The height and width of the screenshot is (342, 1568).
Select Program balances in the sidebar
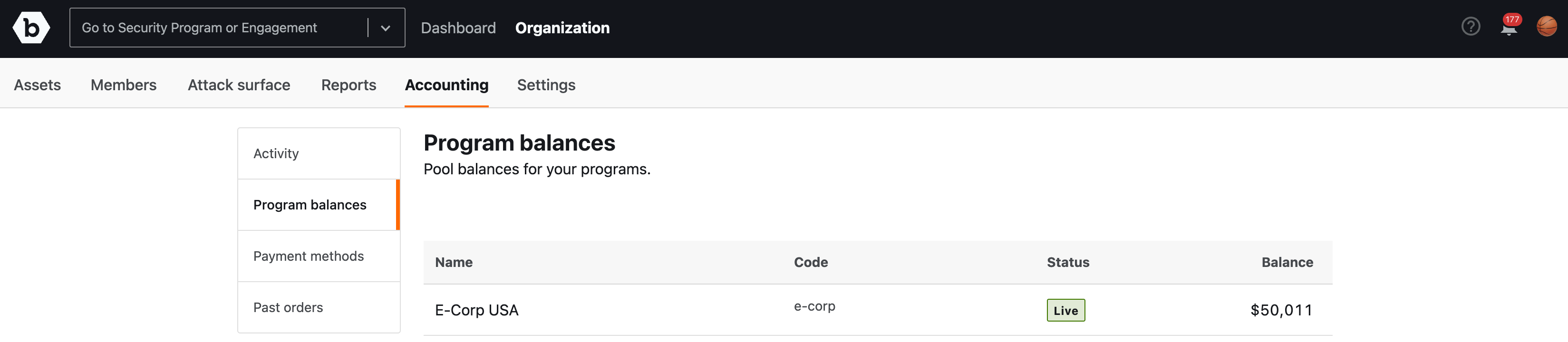(319, 205)
